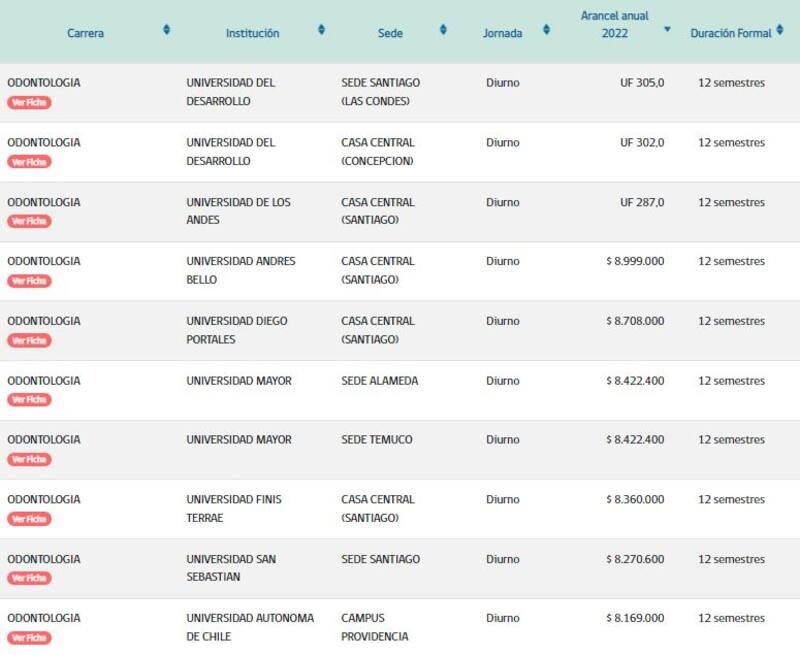Open Ver Ficha for Universidad del Desarrollo Las Condes

tap(29, 102)
